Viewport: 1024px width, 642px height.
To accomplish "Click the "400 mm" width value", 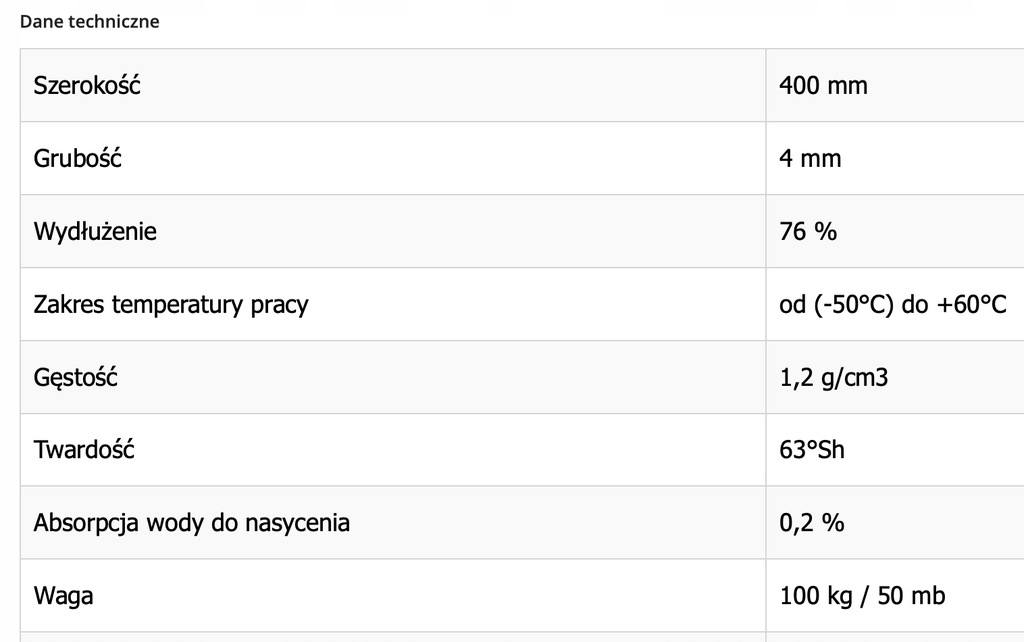I will 823,86.
